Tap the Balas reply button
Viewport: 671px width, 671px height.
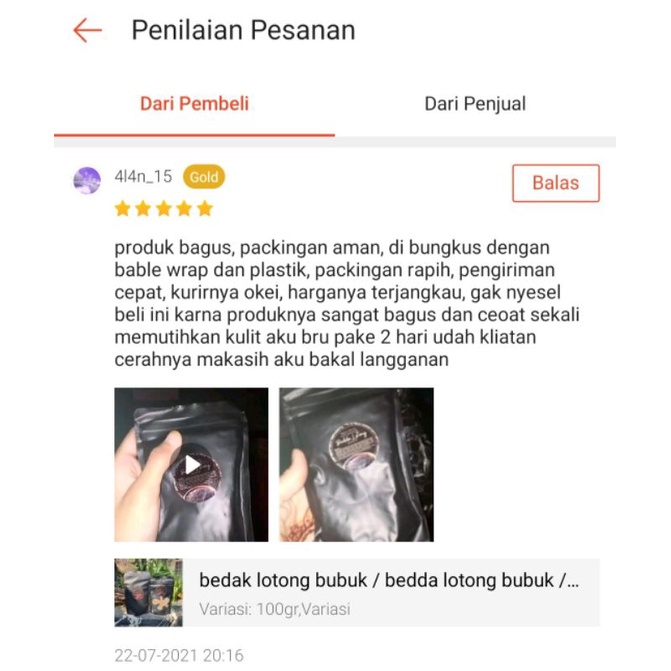555,183
